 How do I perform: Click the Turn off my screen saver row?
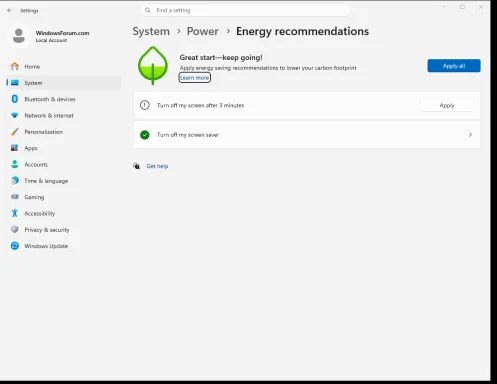pyautogui.click(x=307, y=135)
